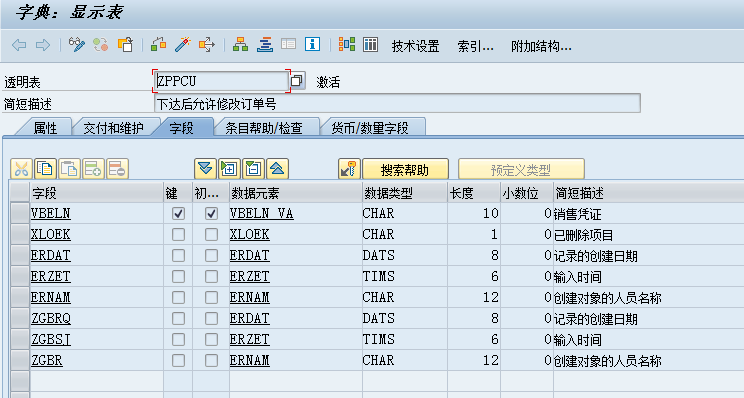744x398 pixels.
Task: Click the grayed window list icon
Action: [288, 44]
